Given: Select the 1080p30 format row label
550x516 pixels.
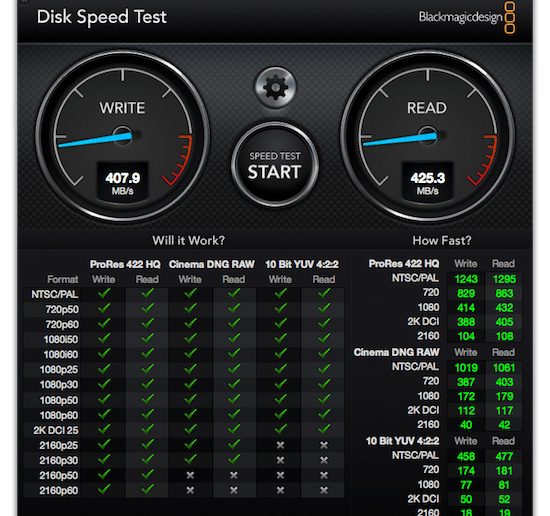Looking at the screenshot, I should 59,385.
